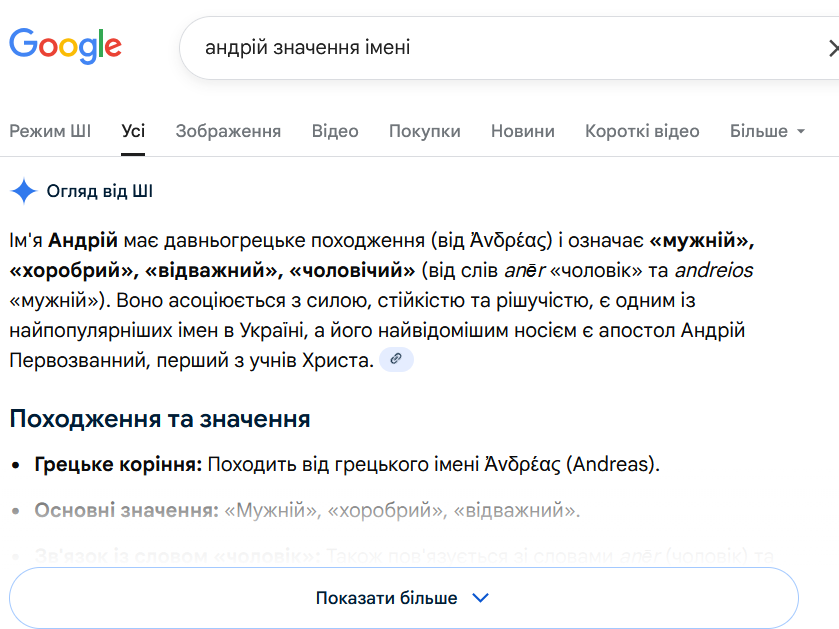This screenshot has height=629, width=839.
Task: Click the text Первозванний, перший з учнів Христа
Action: coord(192,360)
